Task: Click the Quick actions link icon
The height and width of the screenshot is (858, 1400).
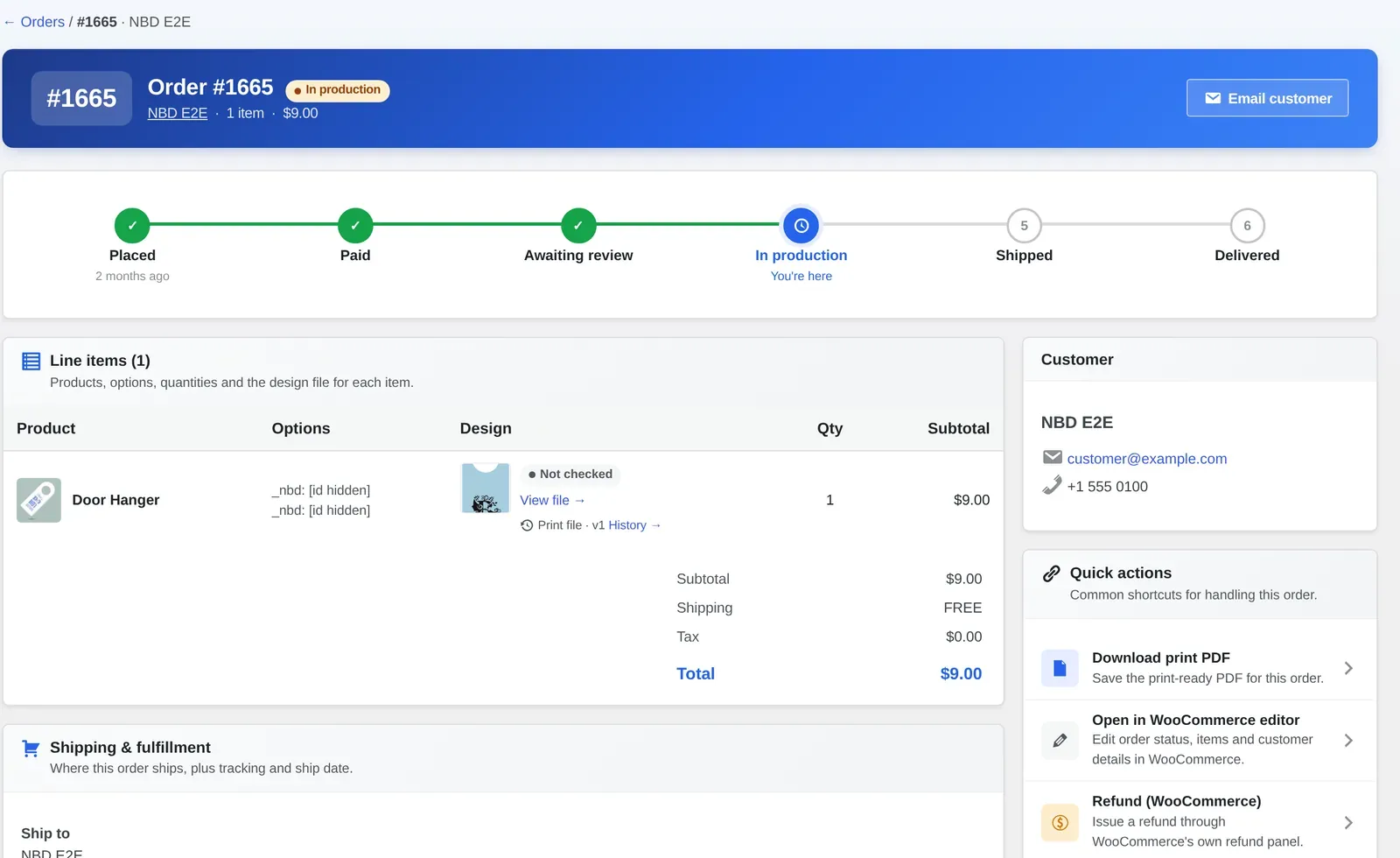Action: [x=1052, y=573]
